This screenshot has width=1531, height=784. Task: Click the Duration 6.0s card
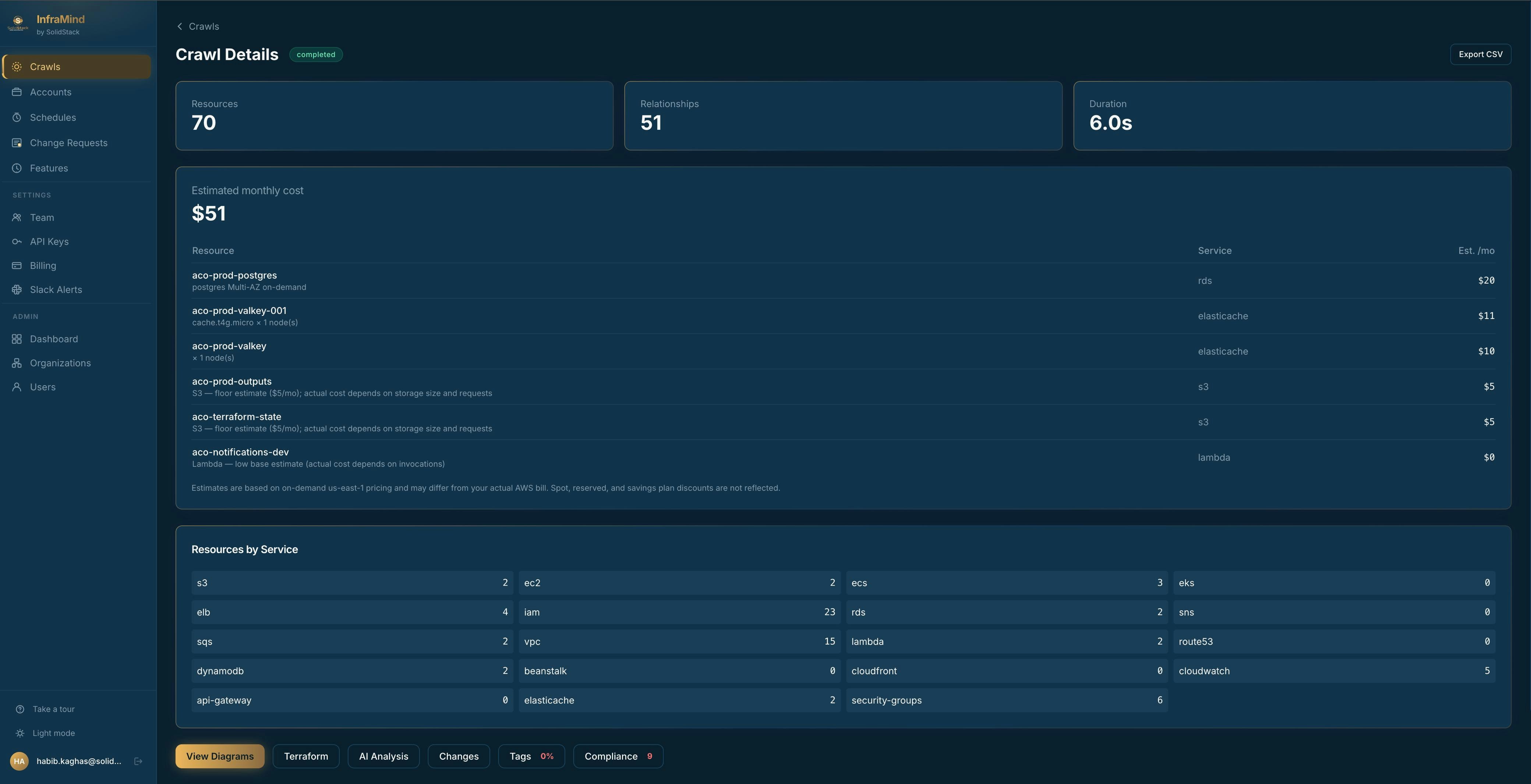pos(1292,116)
